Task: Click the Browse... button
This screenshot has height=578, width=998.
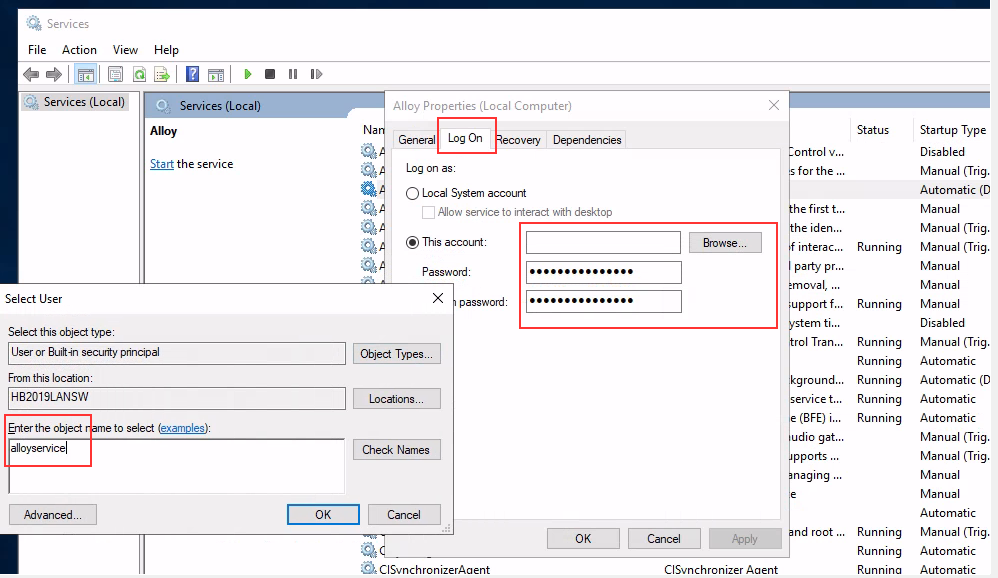Action: (x=725, y=243)
